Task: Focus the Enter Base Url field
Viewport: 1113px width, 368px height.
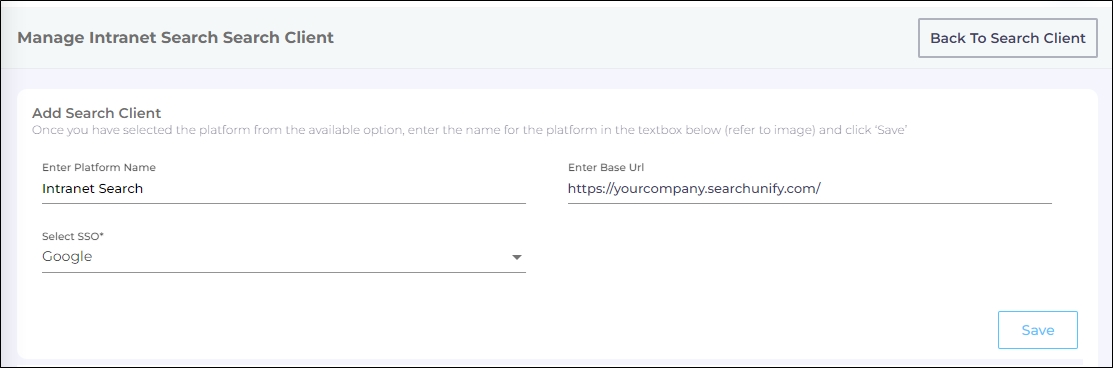Action: pyautogui.click(x=809, y=189)
